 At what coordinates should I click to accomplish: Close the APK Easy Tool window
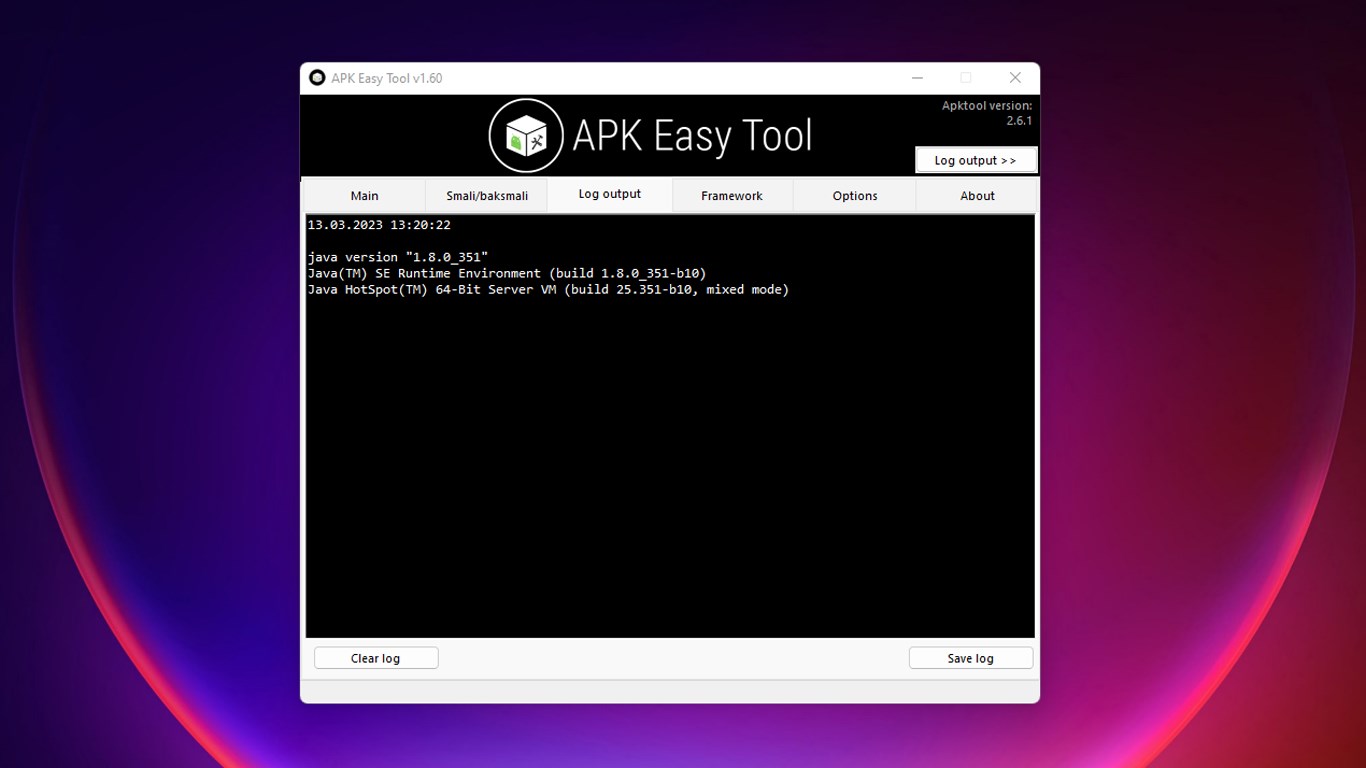coord(1015,78)
